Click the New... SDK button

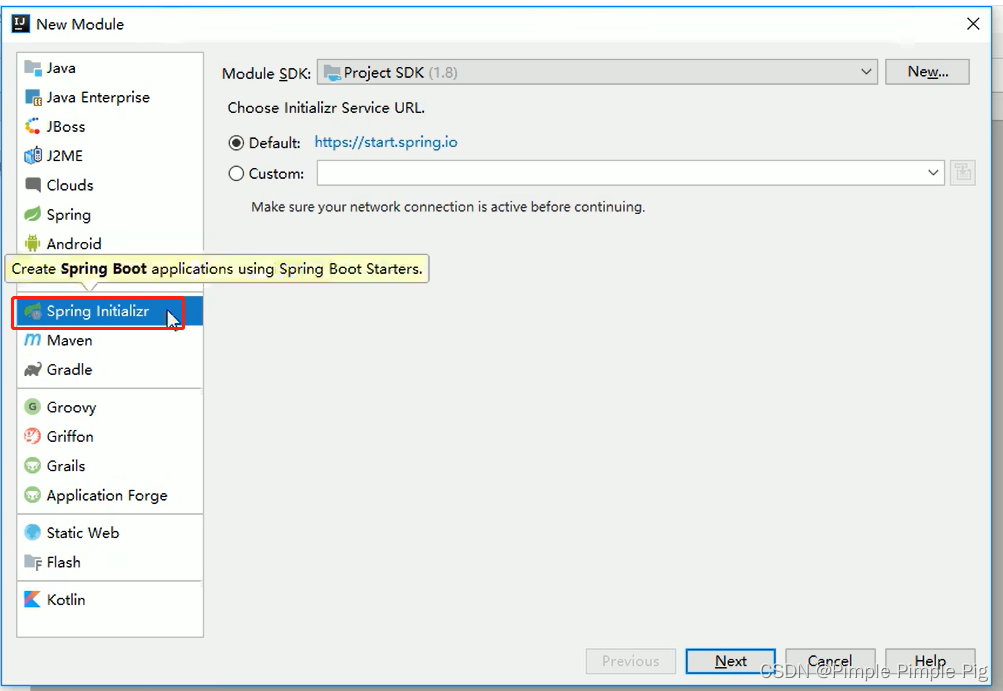tap(928, 72)
